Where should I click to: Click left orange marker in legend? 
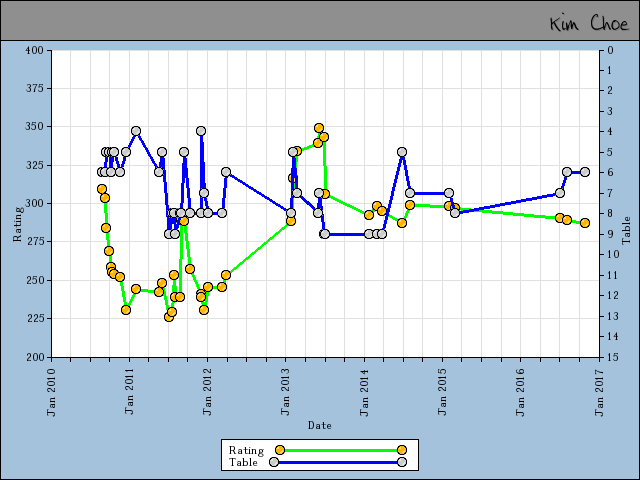pos(280,450)
